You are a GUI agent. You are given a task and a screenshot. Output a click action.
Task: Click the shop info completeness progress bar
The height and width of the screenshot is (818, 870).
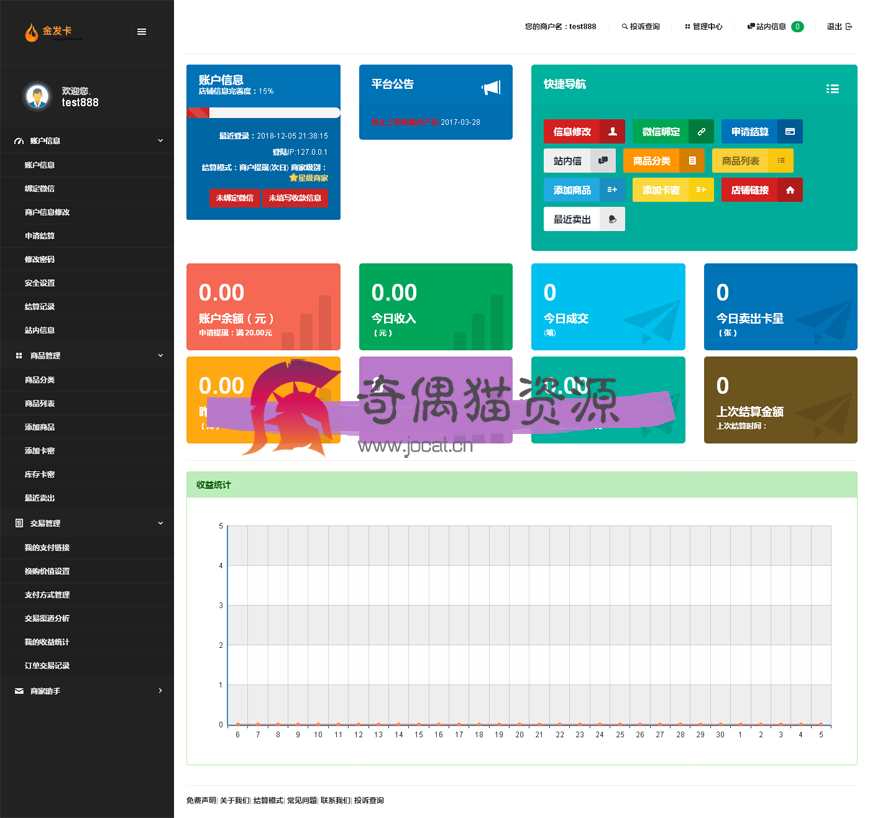pos(264,113)
